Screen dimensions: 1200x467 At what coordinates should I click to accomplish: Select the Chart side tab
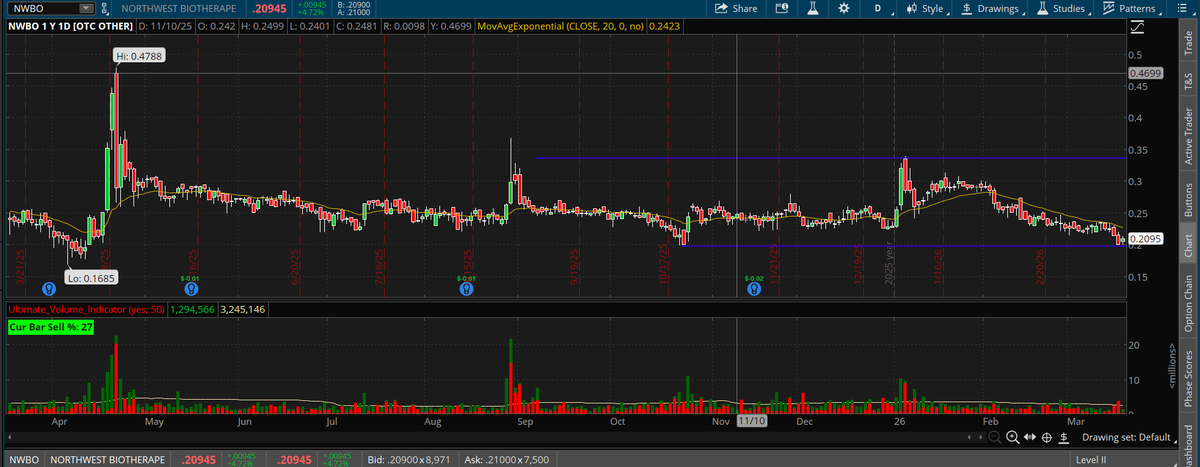[1190, 247]
